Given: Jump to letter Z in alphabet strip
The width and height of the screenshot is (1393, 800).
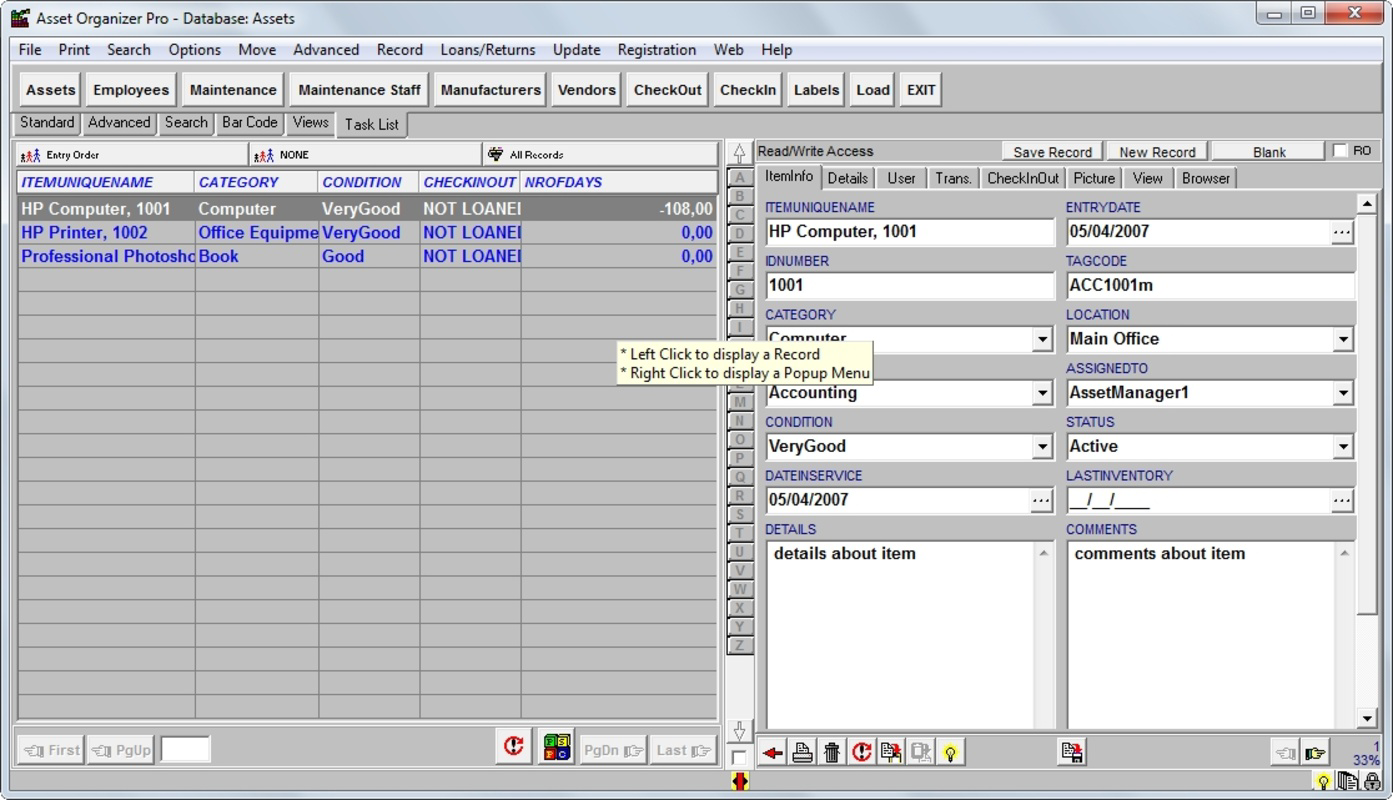Looking at the screenshot, I should pyautogui.click(x=740, y=645).
